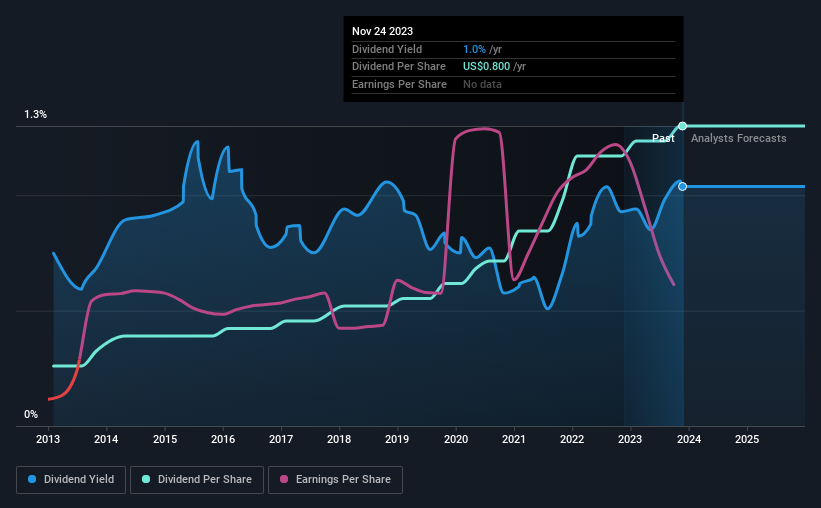Click the Nov 24 2023 tooltip date
The width and height of the screenshot is (821, 508).
(x=382, y=31)
